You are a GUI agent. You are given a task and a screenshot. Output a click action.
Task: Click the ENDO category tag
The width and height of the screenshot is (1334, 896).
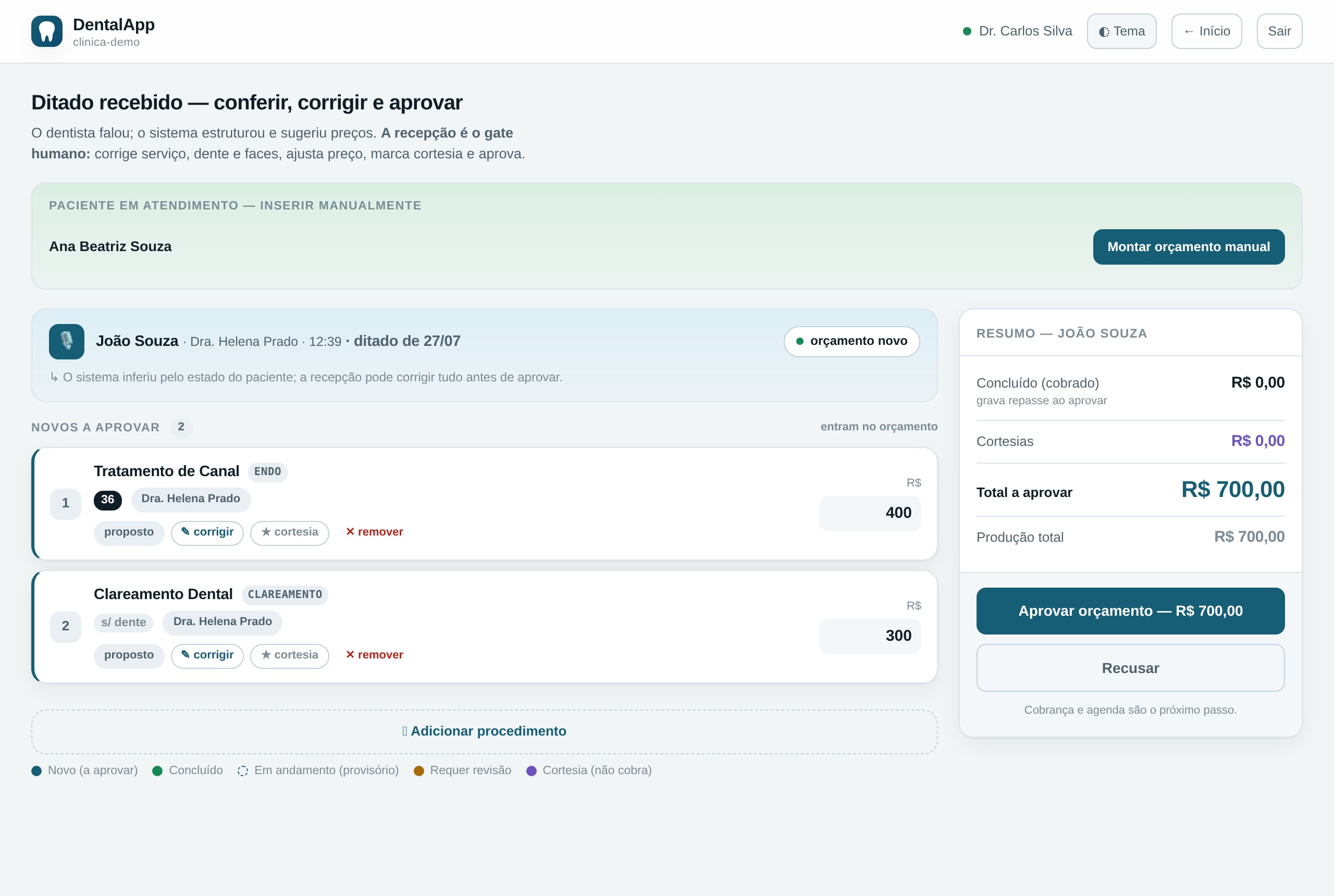point(267,472)
